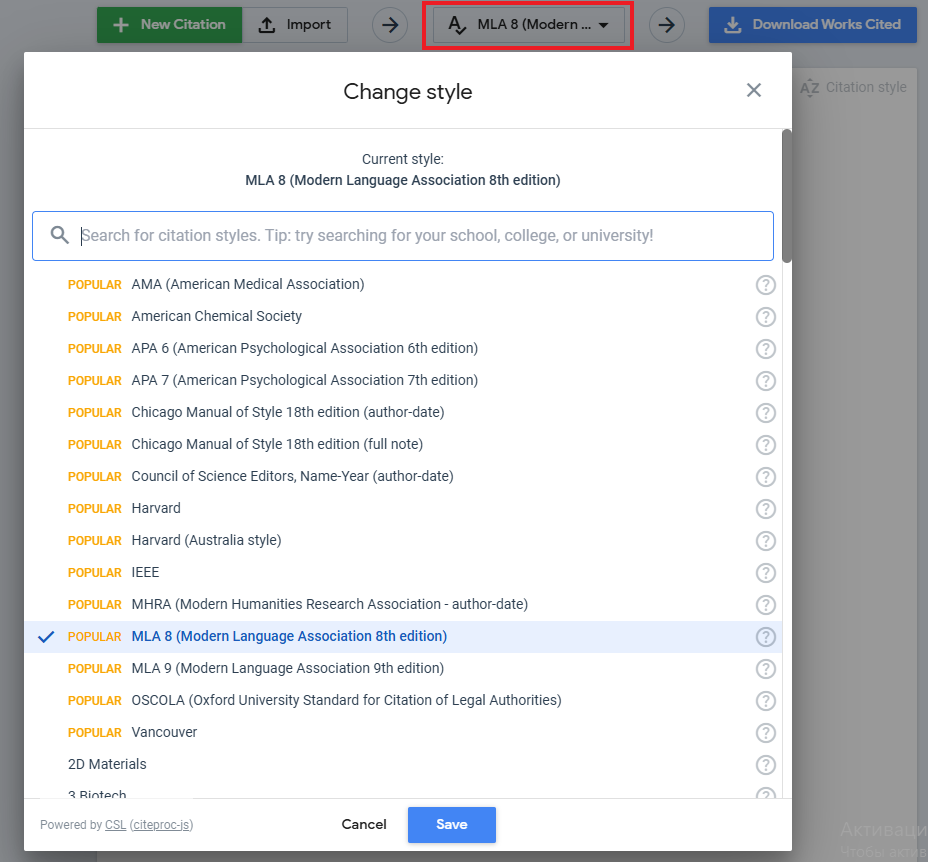Cancel the style change
Screen dimensions: 928x862
point(364,825)
